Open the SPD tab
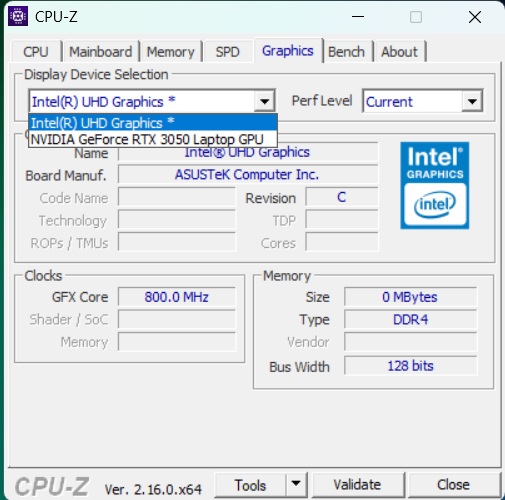 228,52
